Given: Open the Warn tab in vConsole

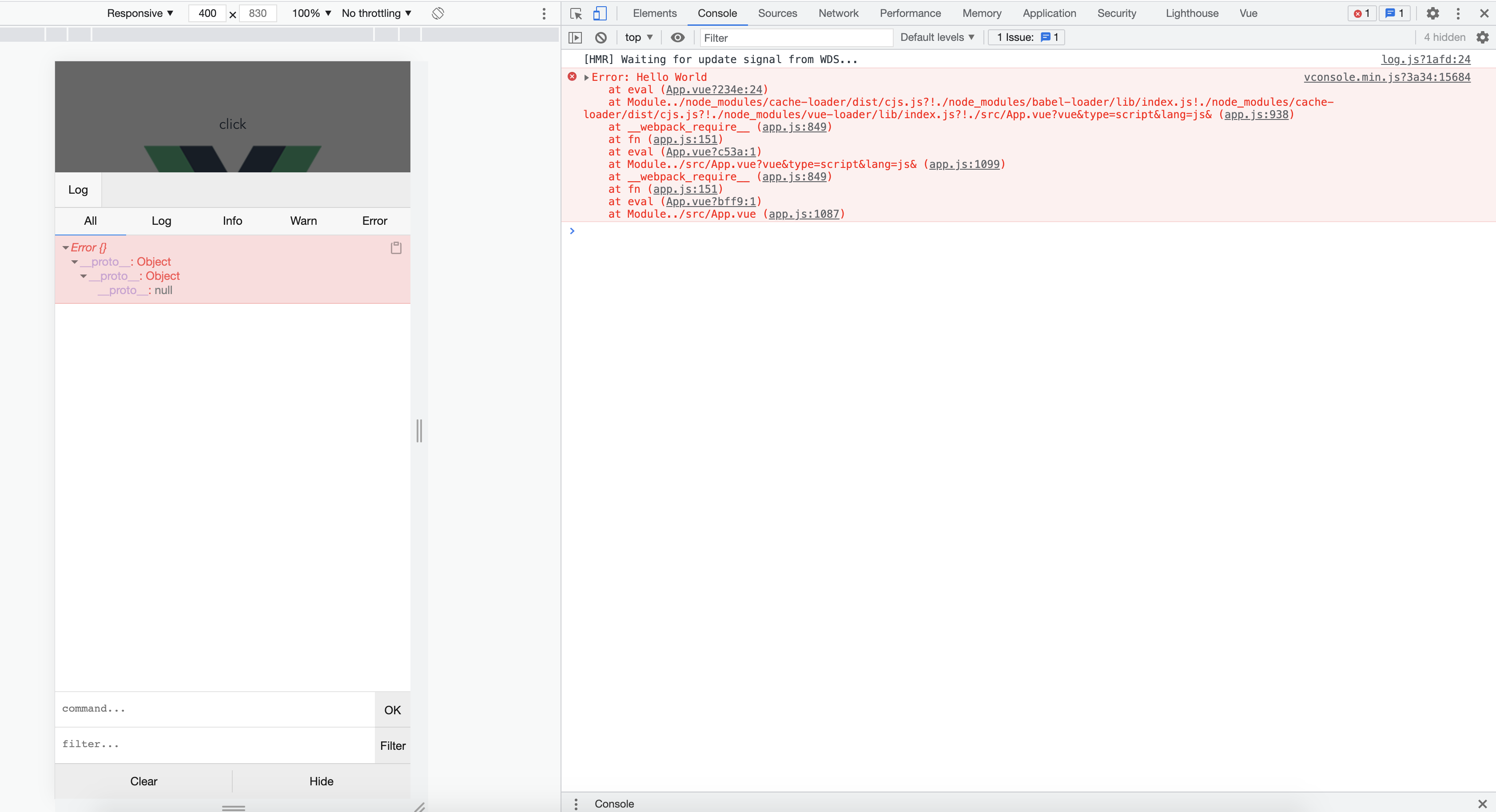Looking at the screenshot, I should (303, 221).
